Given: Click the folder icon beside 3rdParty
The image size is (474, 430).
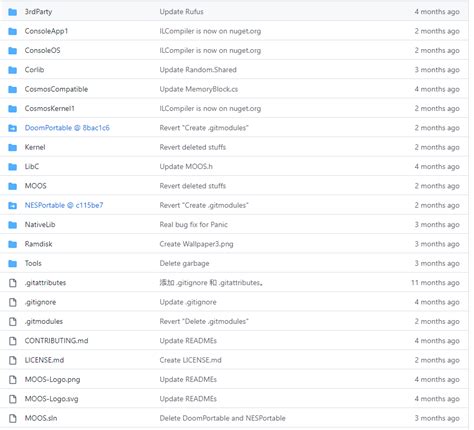Looking at the screenshot, I should [x=13, y=12].
